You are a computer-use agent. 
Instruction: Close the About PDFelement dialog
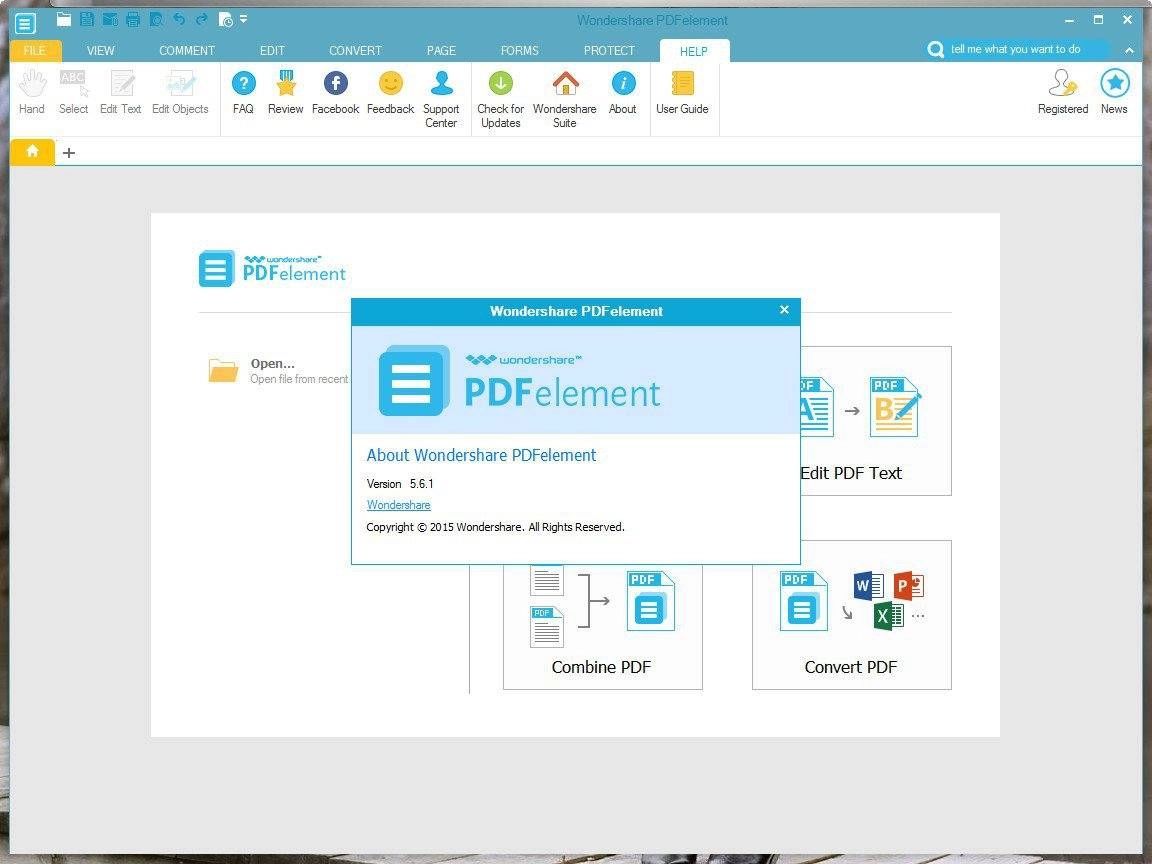784,310
